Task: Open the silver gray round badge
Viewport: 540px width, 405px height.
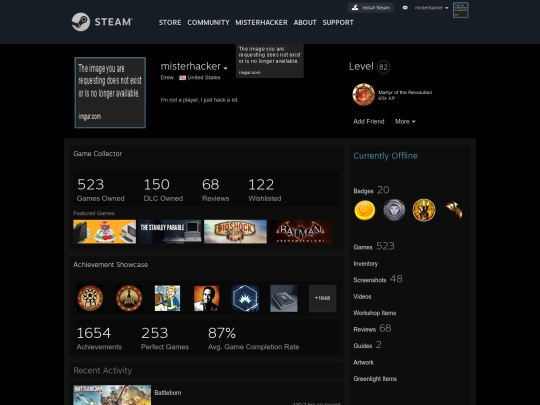Action: pyautogui.click(x=394, y=210)
